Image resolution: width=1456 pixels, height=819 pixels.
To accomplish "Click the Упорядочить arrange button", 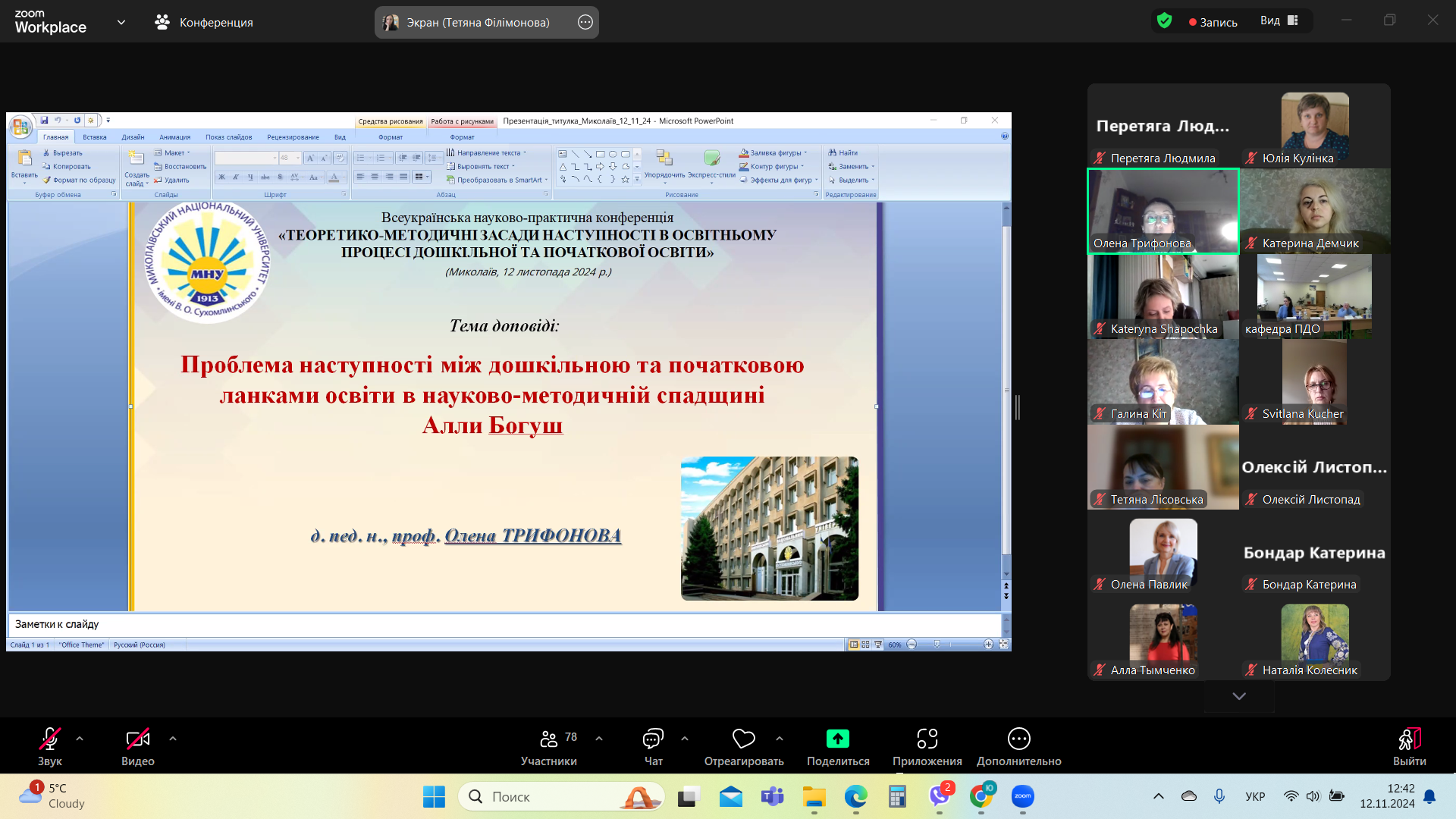I will [x=664, y=165].
